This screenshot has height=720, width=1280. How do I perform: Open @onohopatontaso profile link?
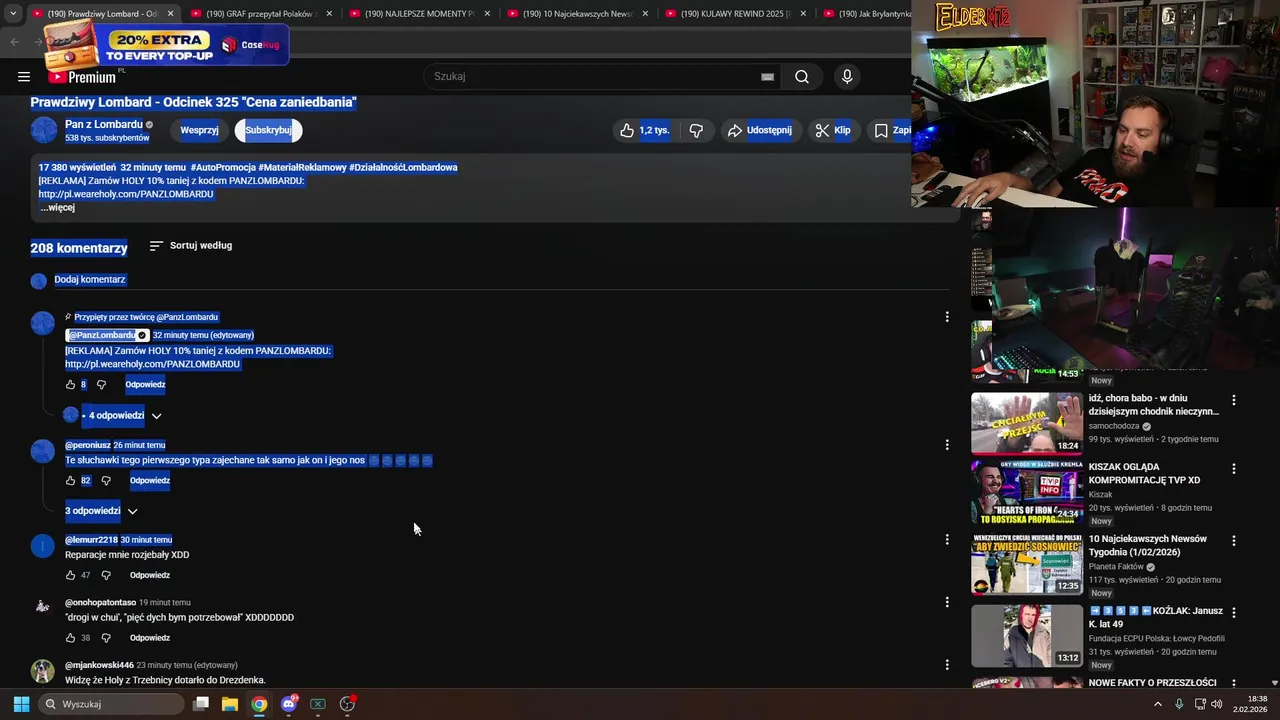tap(100, 603)
